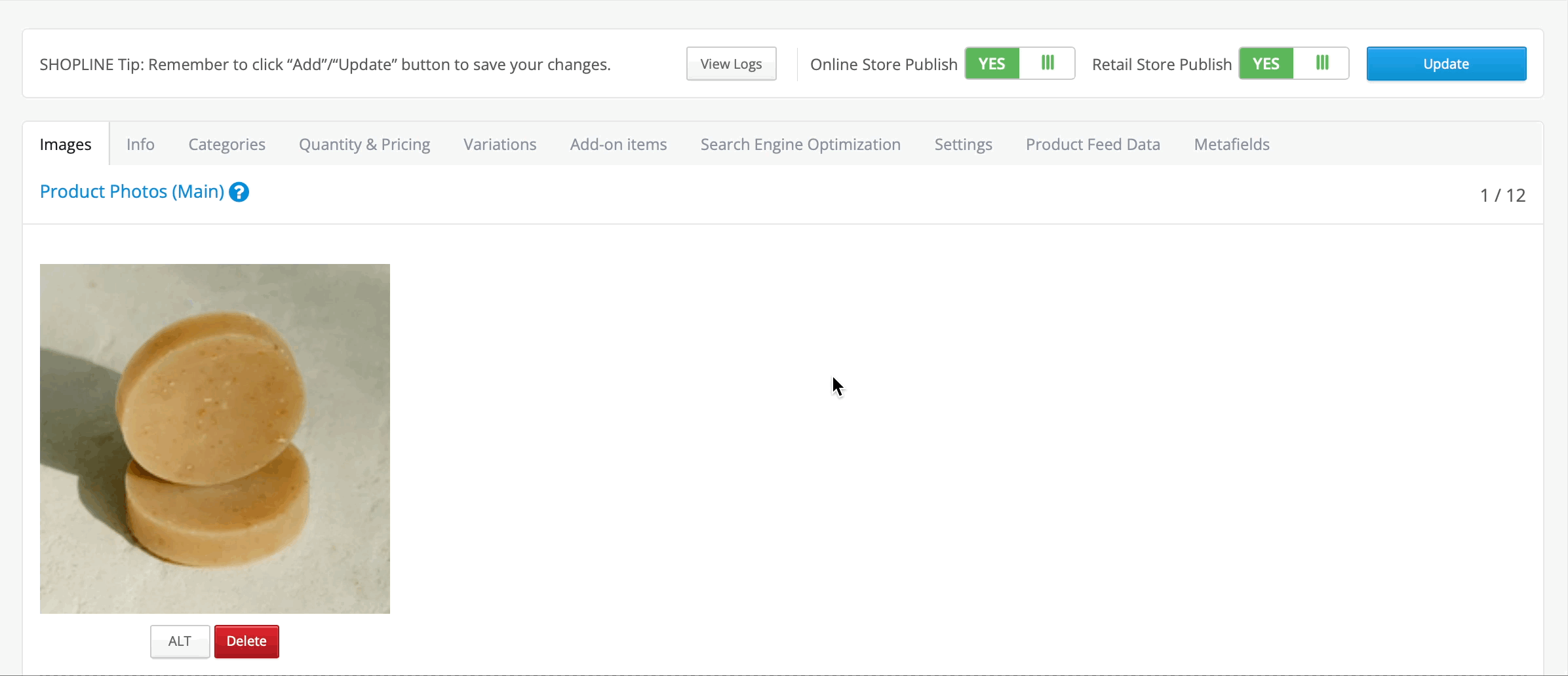The width and height of the screenshot is (1568, 676).
Task: Select the Add-on items tab
Action: coord(618,144)
